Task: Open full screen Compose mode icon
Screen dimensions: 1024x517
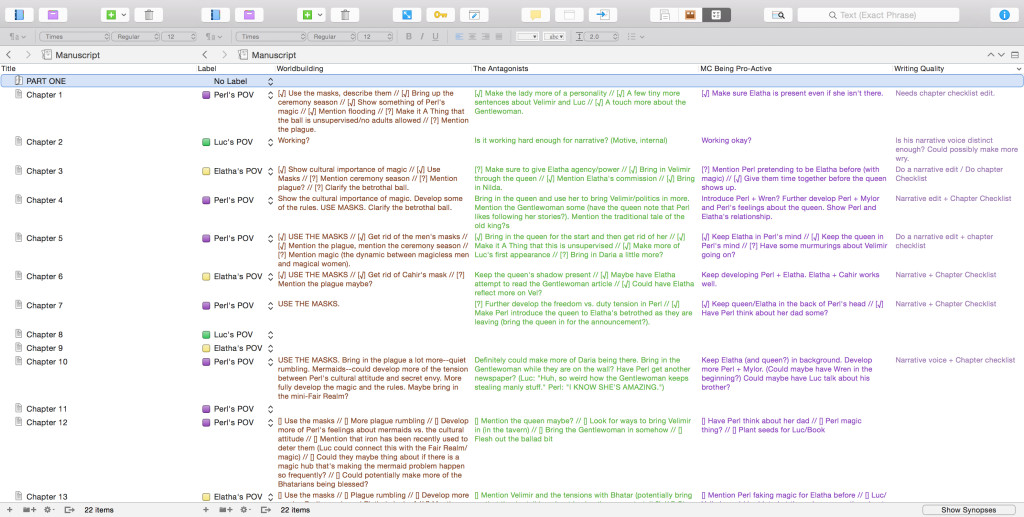Action: click(x=406, y=14)
